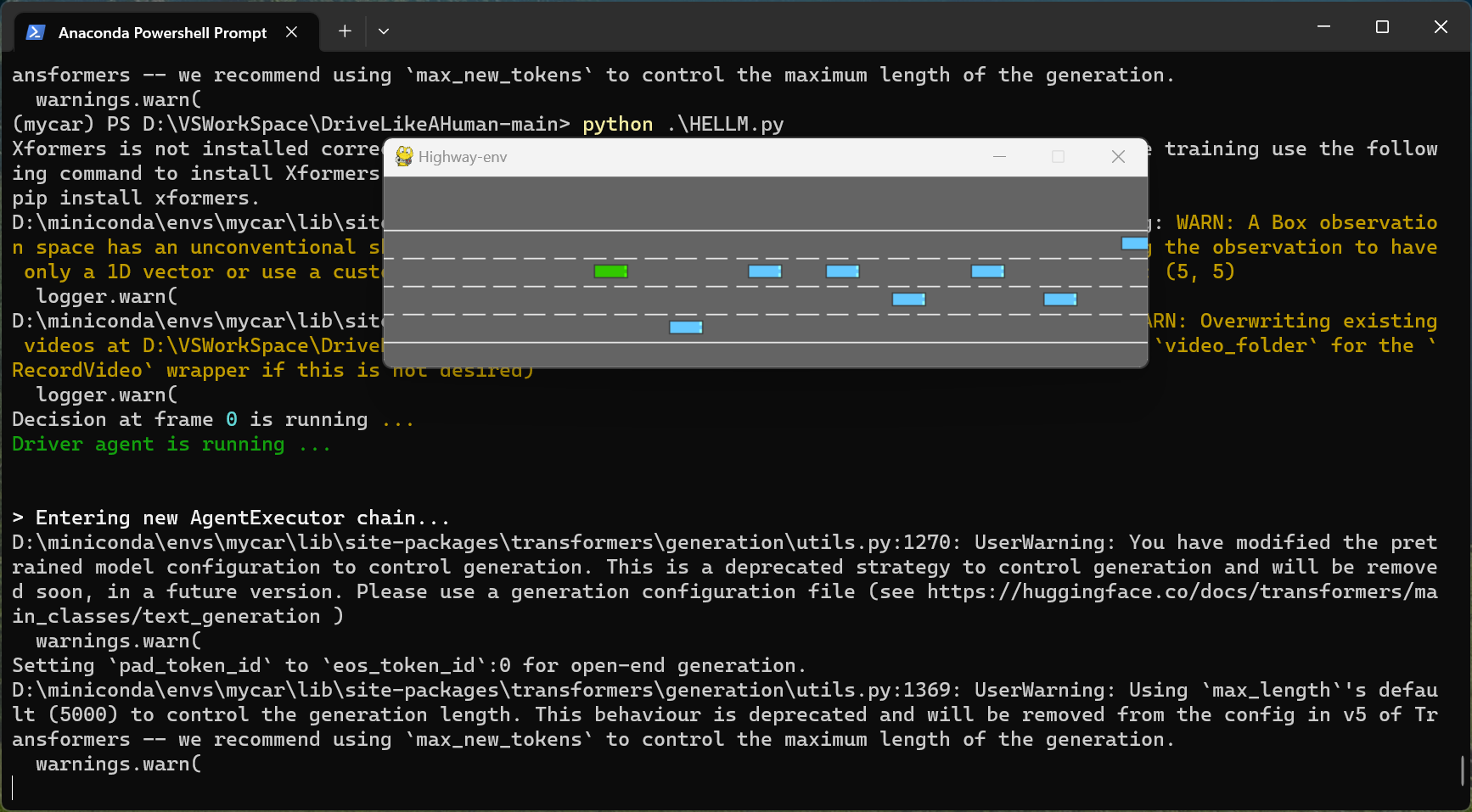Click the blue car beside the green vehicle
1472x812 pixels.
tap(765, 272)
